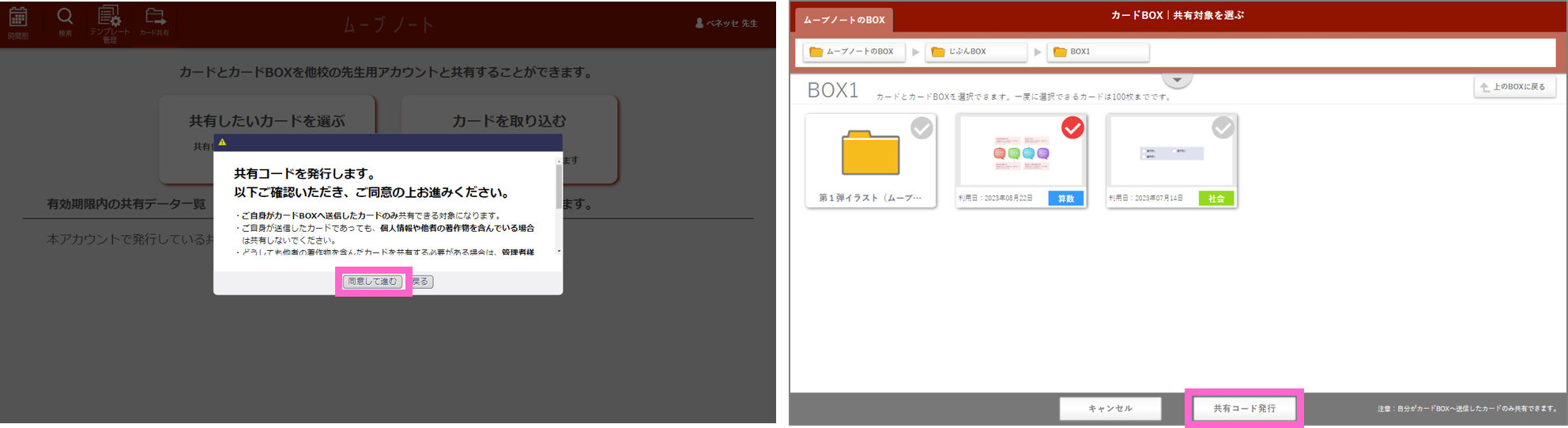The width and height of the screenshot is (1568, 428).
Task: Expand the first breadcrumb arrow separator
Action: (915, 52)
